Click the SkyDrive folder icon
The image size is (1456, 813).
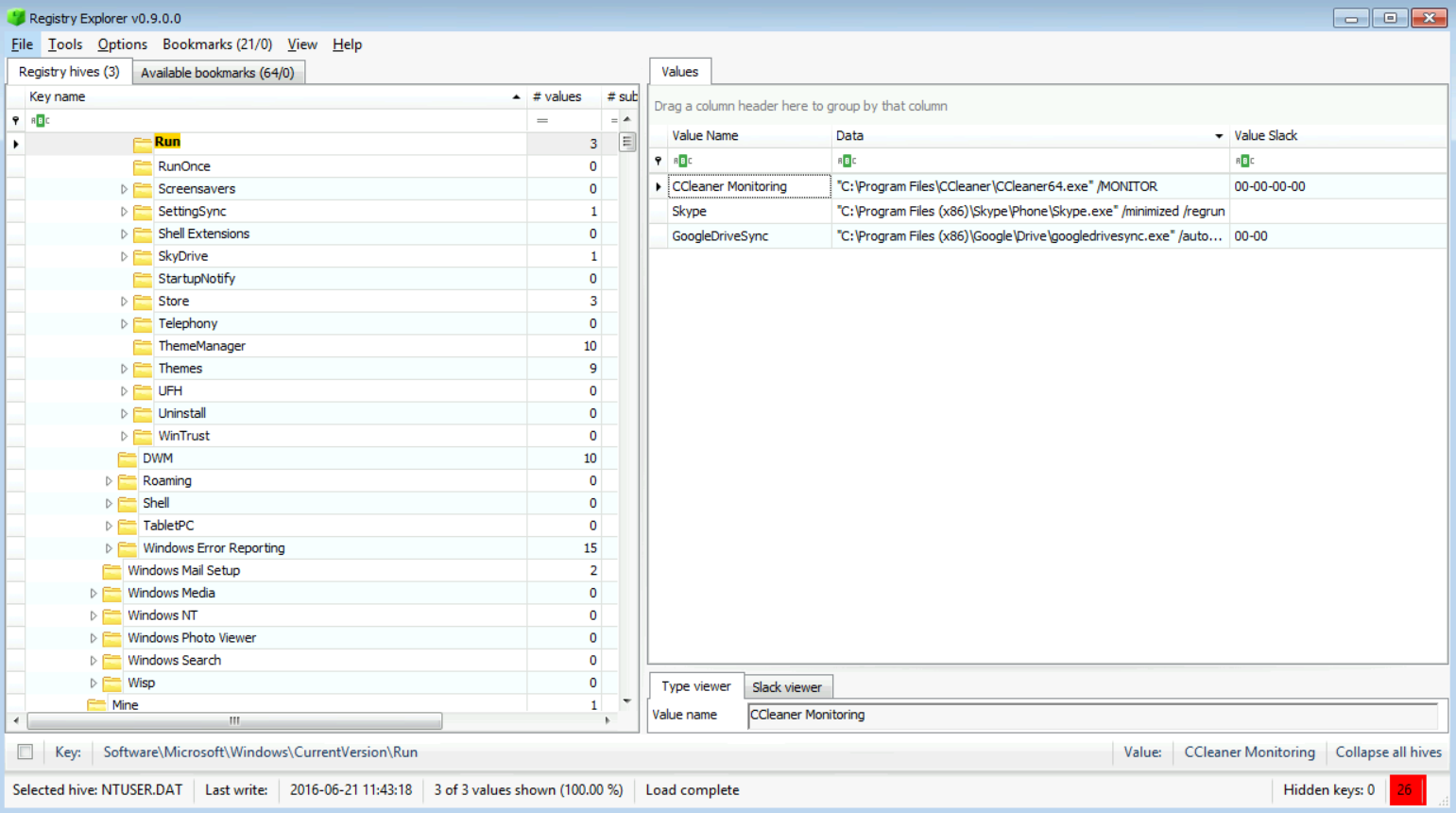(143, 256)
